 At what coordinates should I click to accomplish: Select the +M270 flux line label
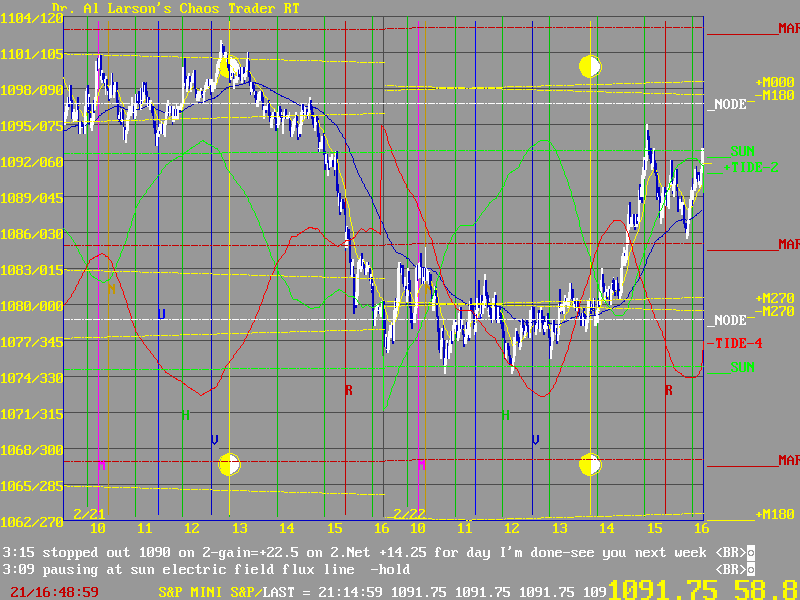coord(774,299)
